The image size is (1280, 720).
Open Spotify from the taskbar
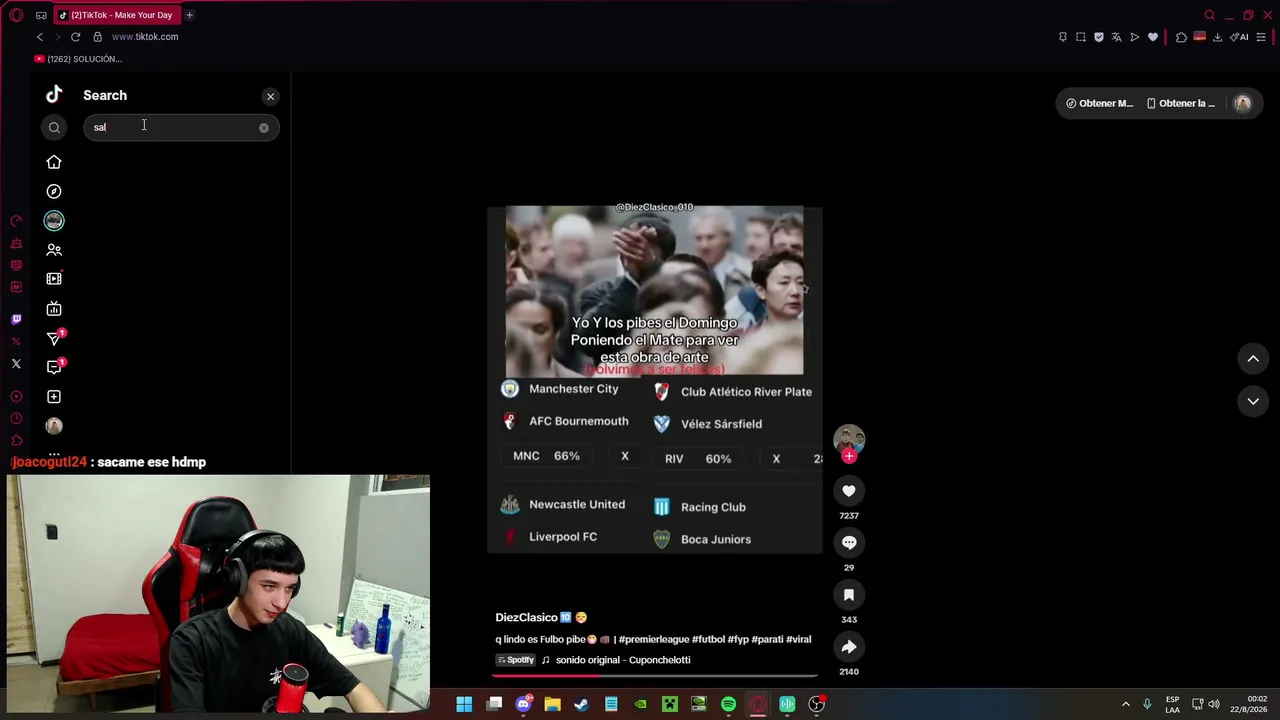tap(728, 704)
